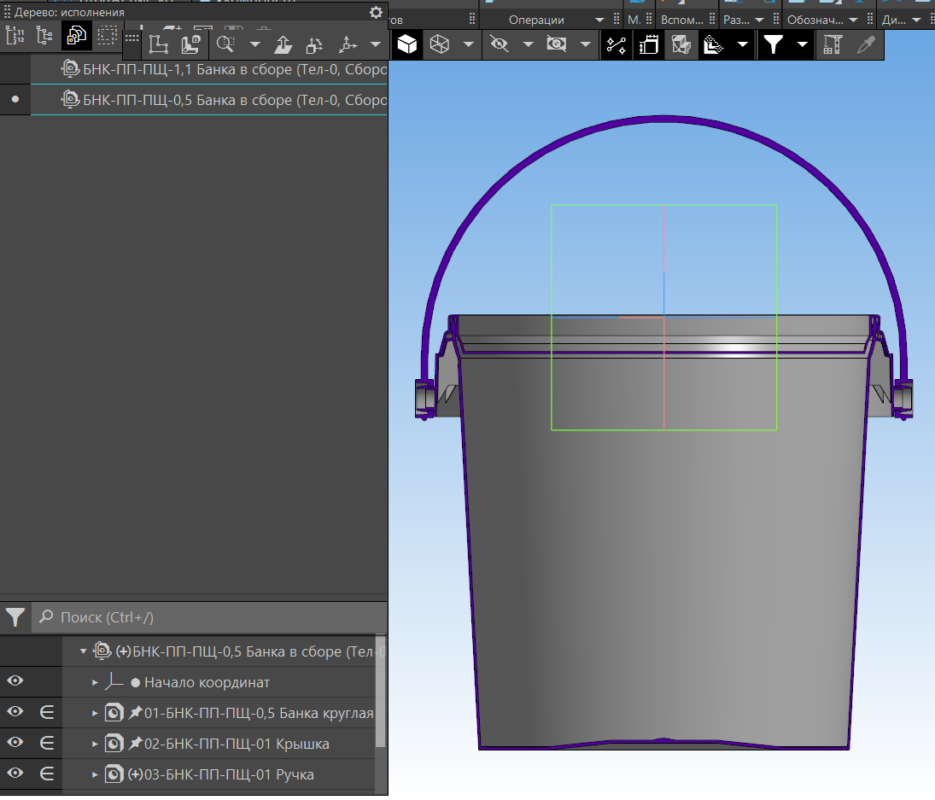This screenshot has width=935, height=800.
Task: Click the sketch-with-part icon
Action: tap(191, 45)
